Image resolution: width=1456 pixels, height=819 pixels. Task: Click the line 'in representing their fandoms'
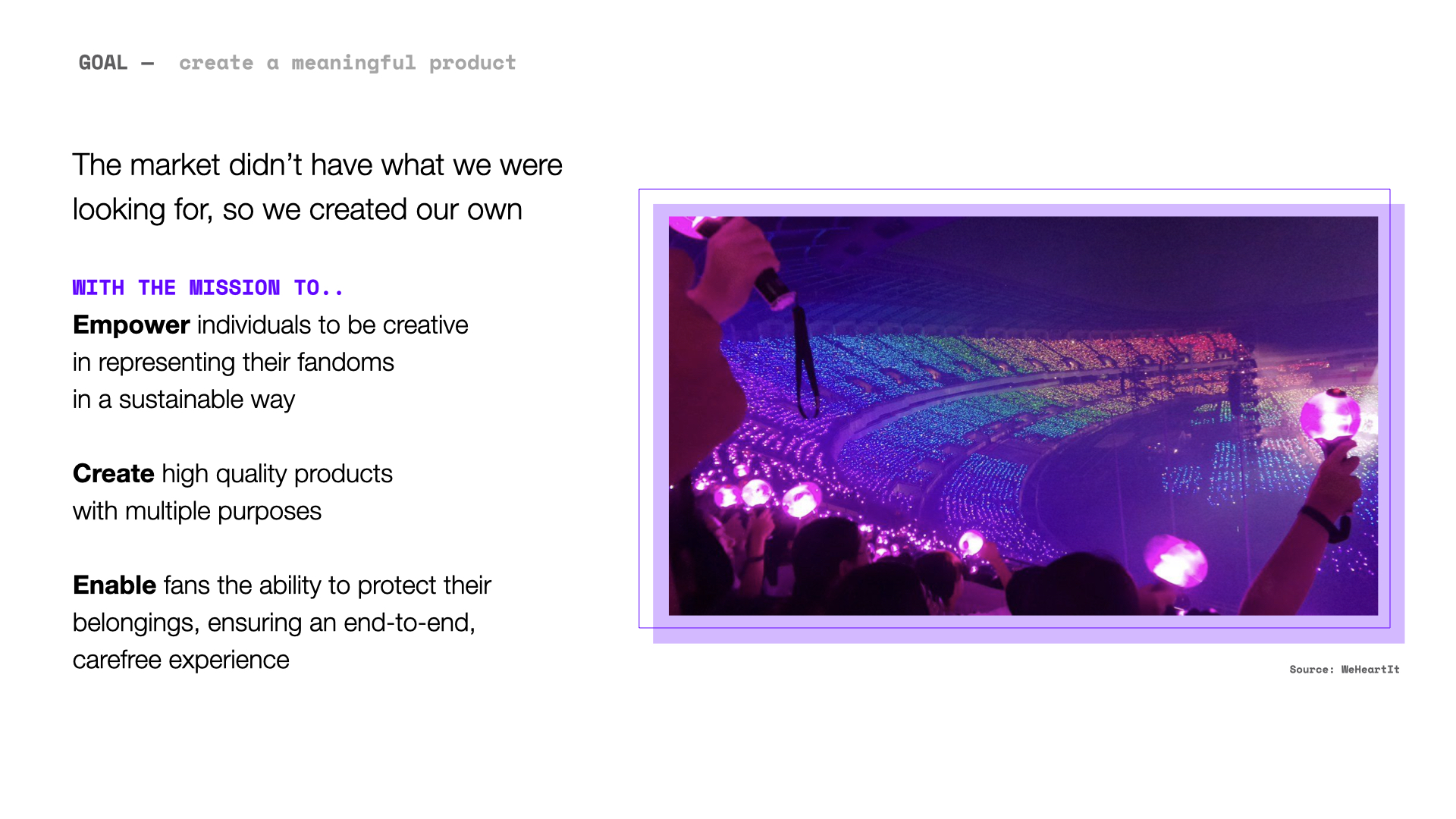234,362
